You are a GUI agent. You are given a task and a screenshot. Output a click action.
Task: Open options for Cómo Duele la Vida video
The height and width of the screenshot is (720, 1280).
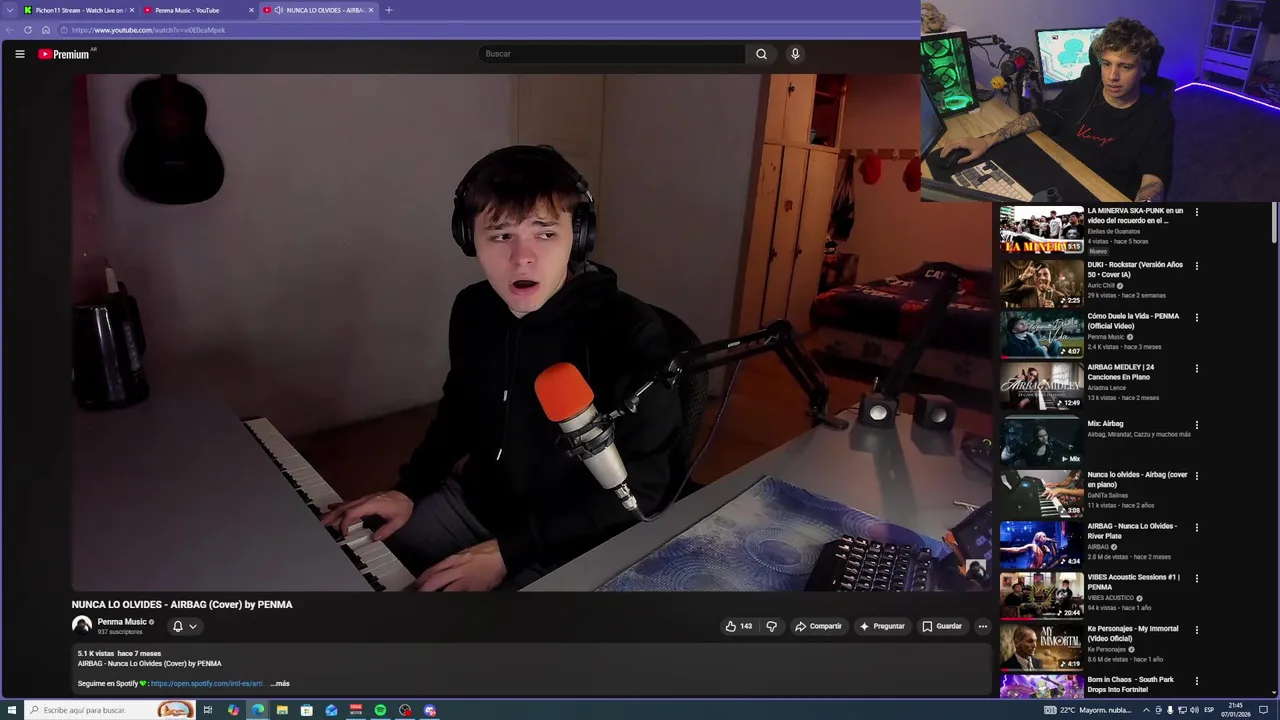[x=1196, y=317]
